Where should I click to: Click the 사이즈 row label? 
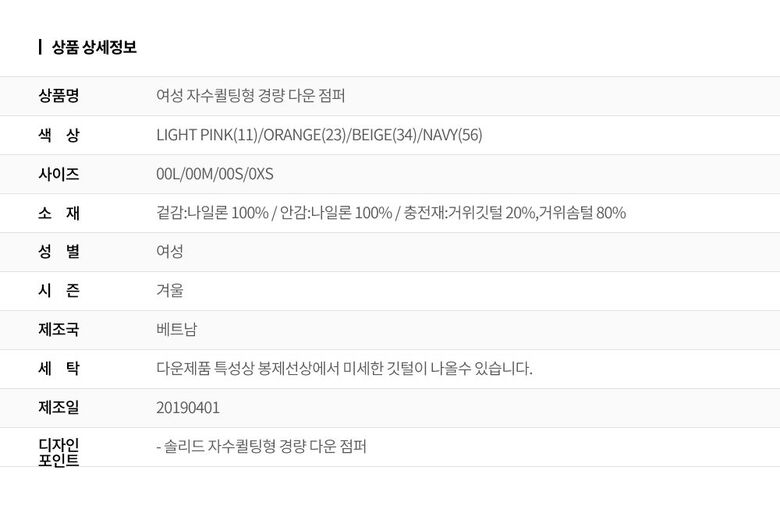[59, 174]
